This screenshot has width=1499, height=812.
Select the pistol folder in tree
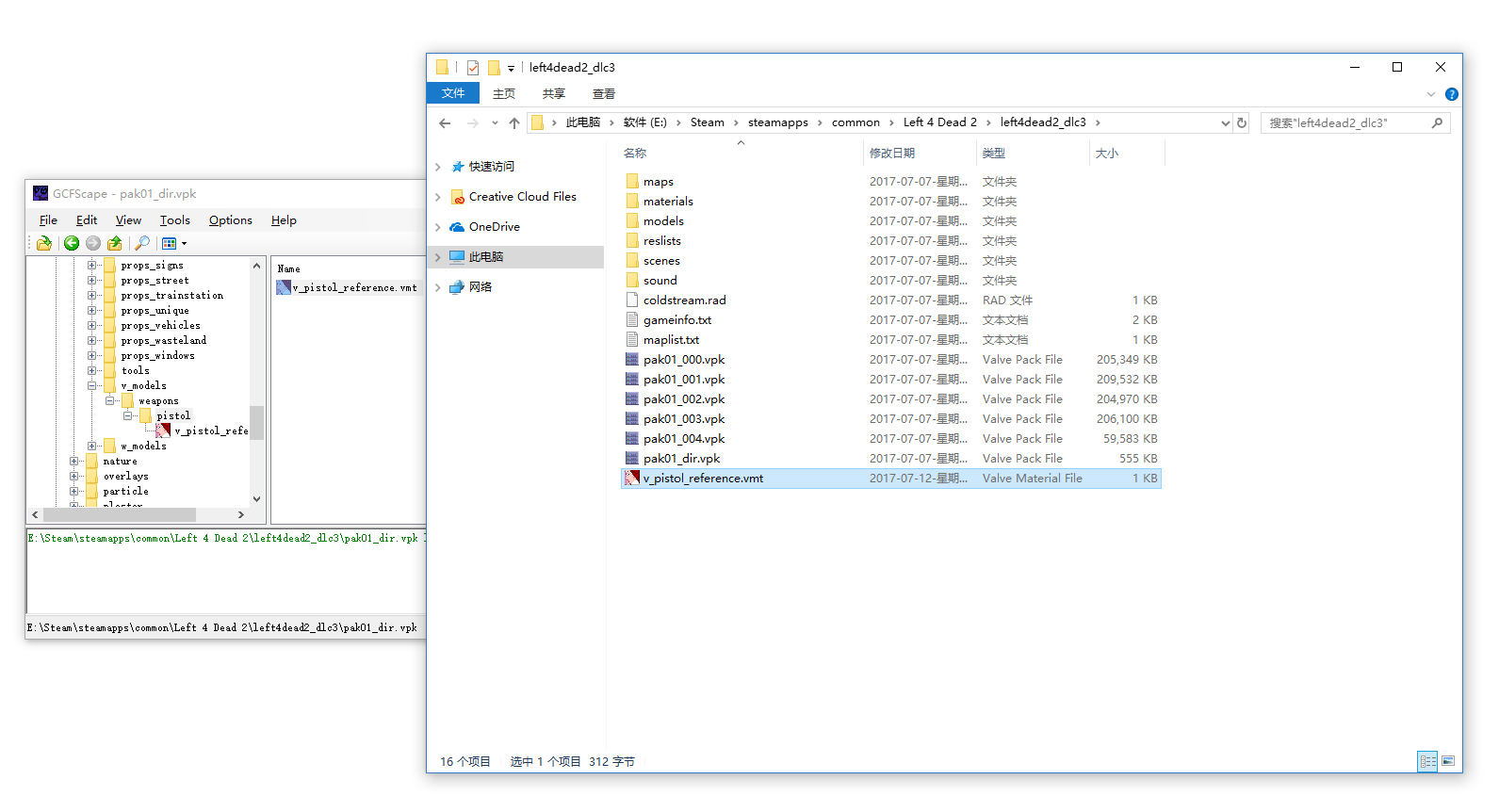pos(173,416)
